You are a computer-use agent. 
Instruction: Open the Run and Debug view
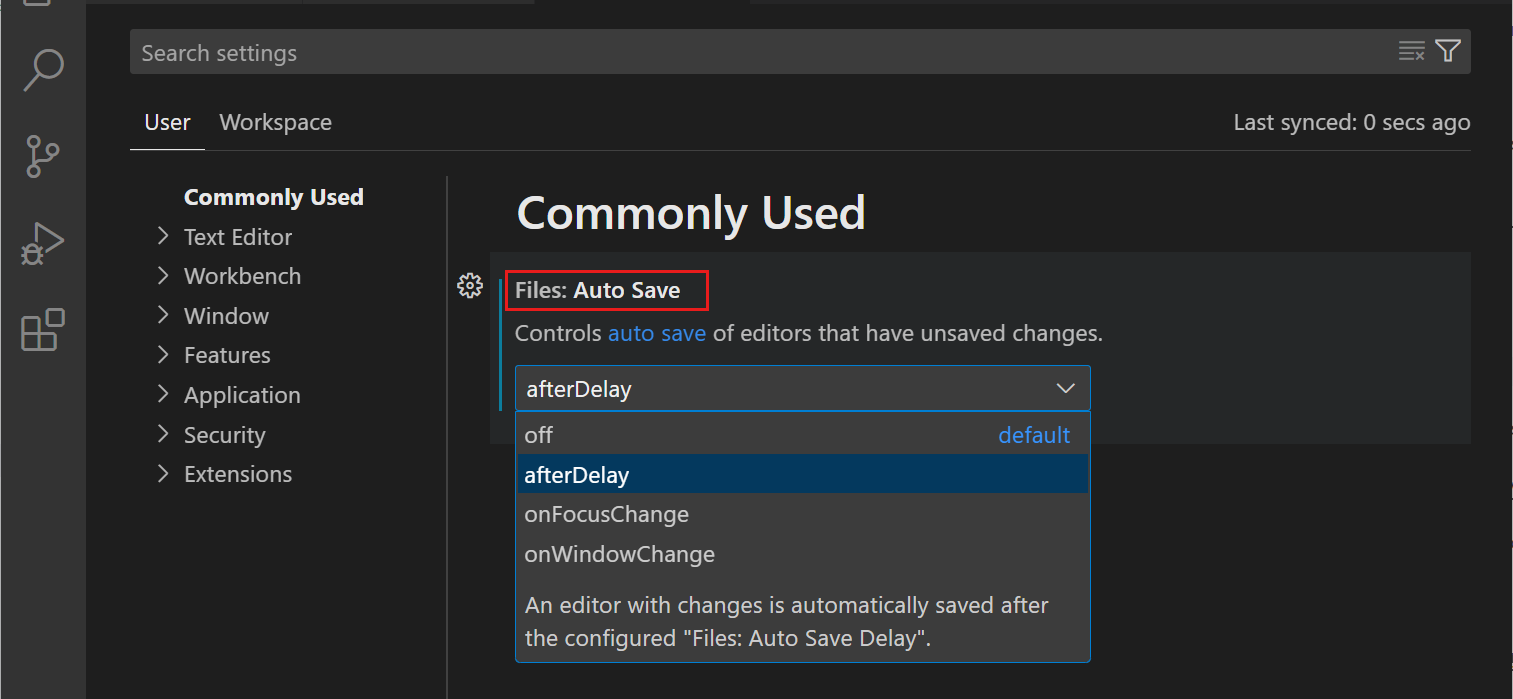(x=43, y=243)
